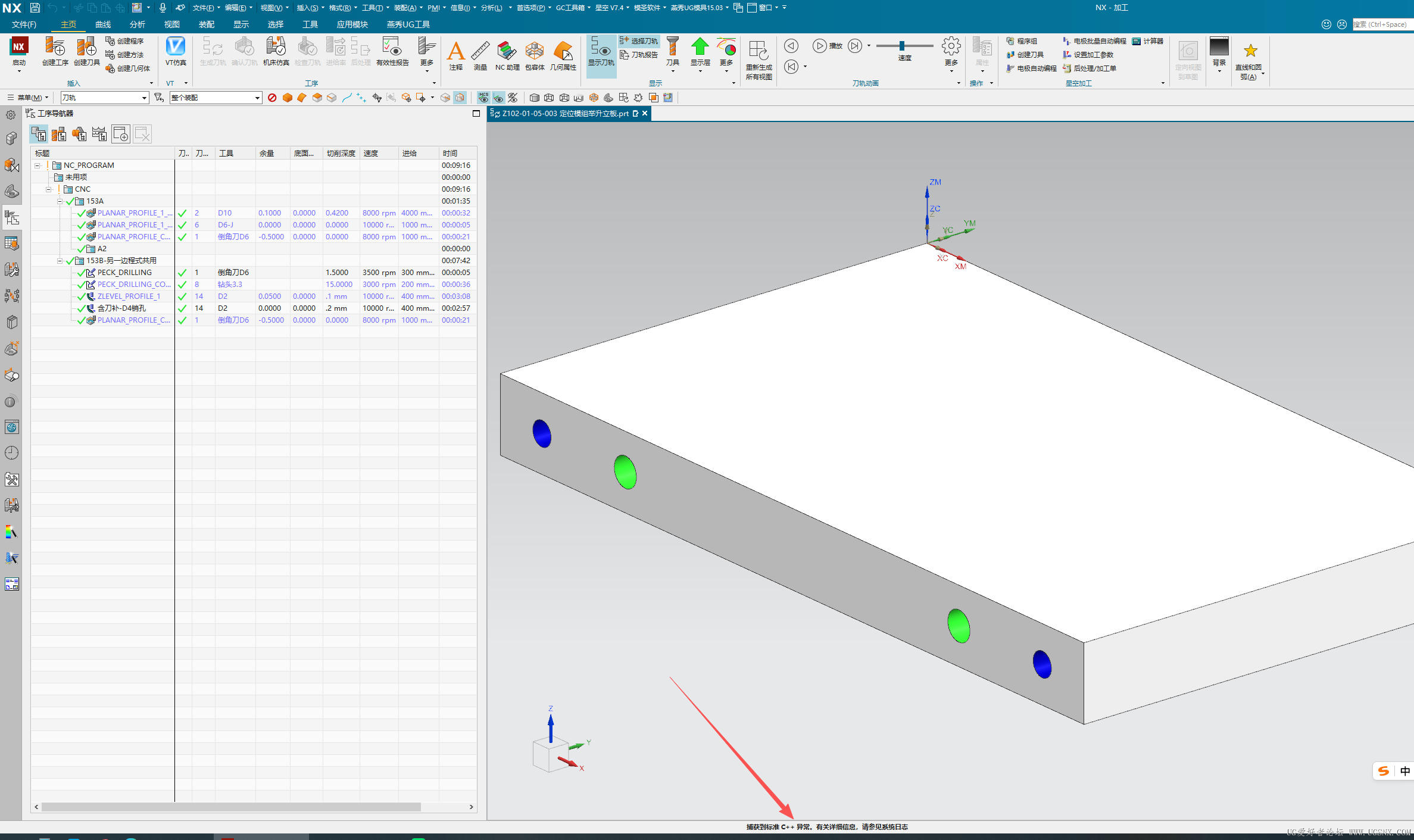This screenshot has width=1414, height=840.
Task: Toggle the 选择刀轨 select tool path option
Action: [x=639, y=40]
